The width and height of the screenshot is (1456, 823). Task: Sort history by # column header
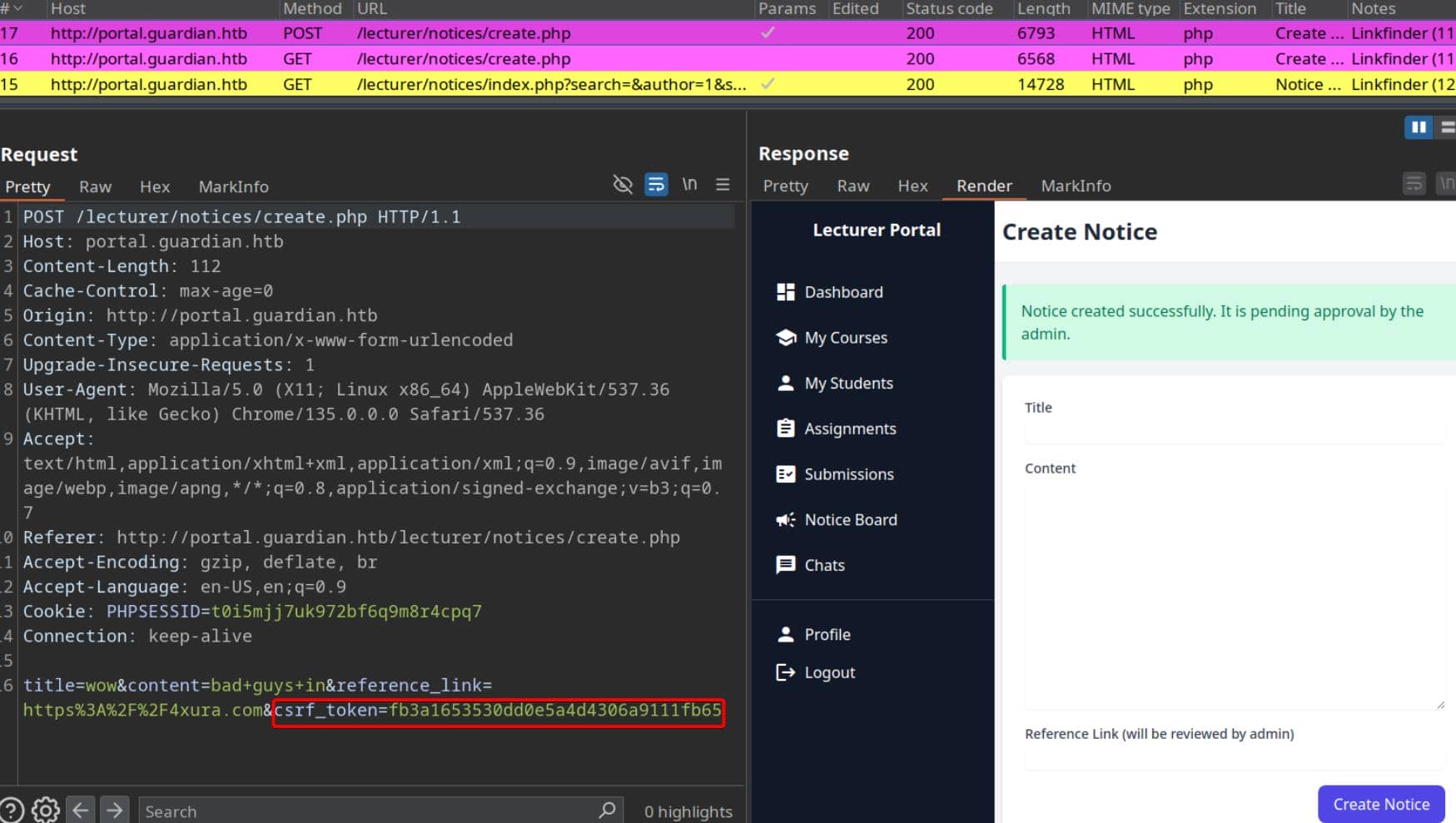pos(13,8)
